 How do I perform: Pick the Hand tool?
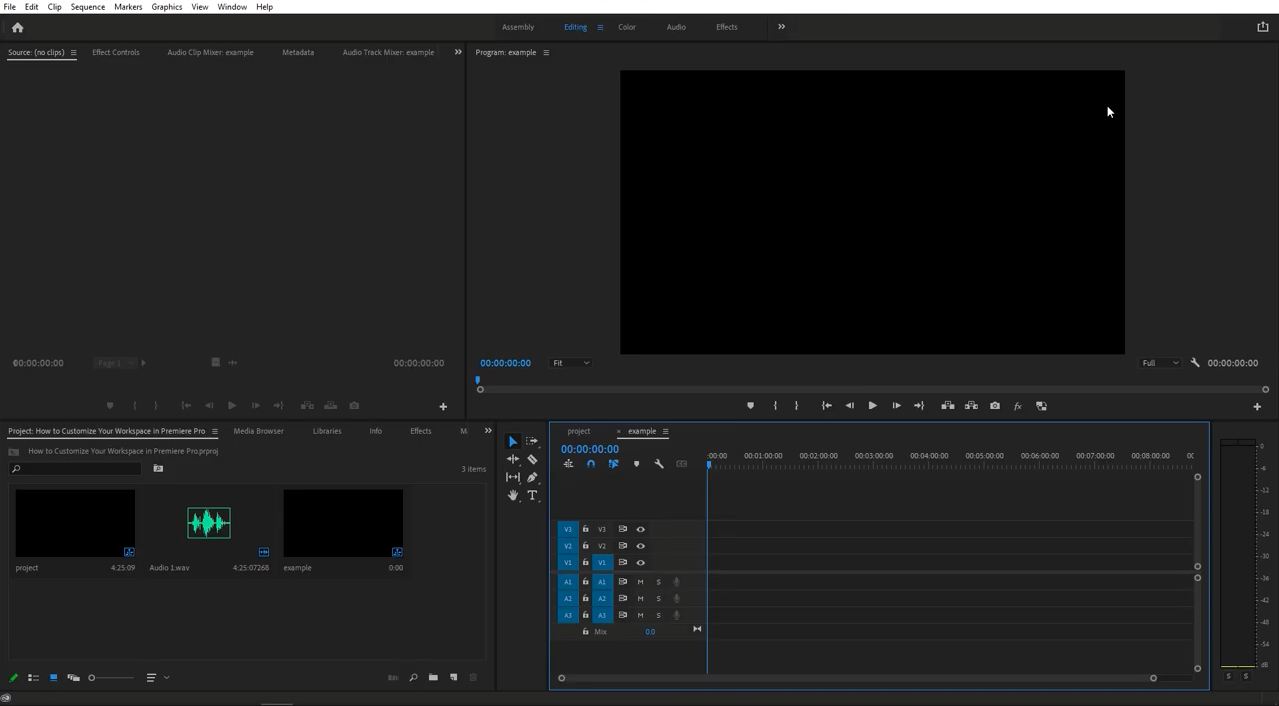pyautogui.click(x=513, y=496)
